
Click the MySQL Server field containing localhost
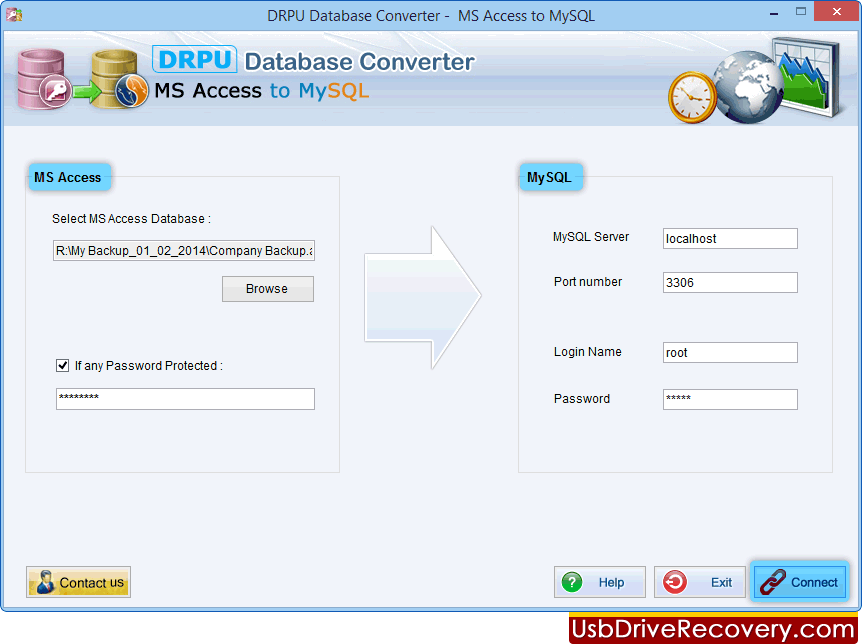730,239
